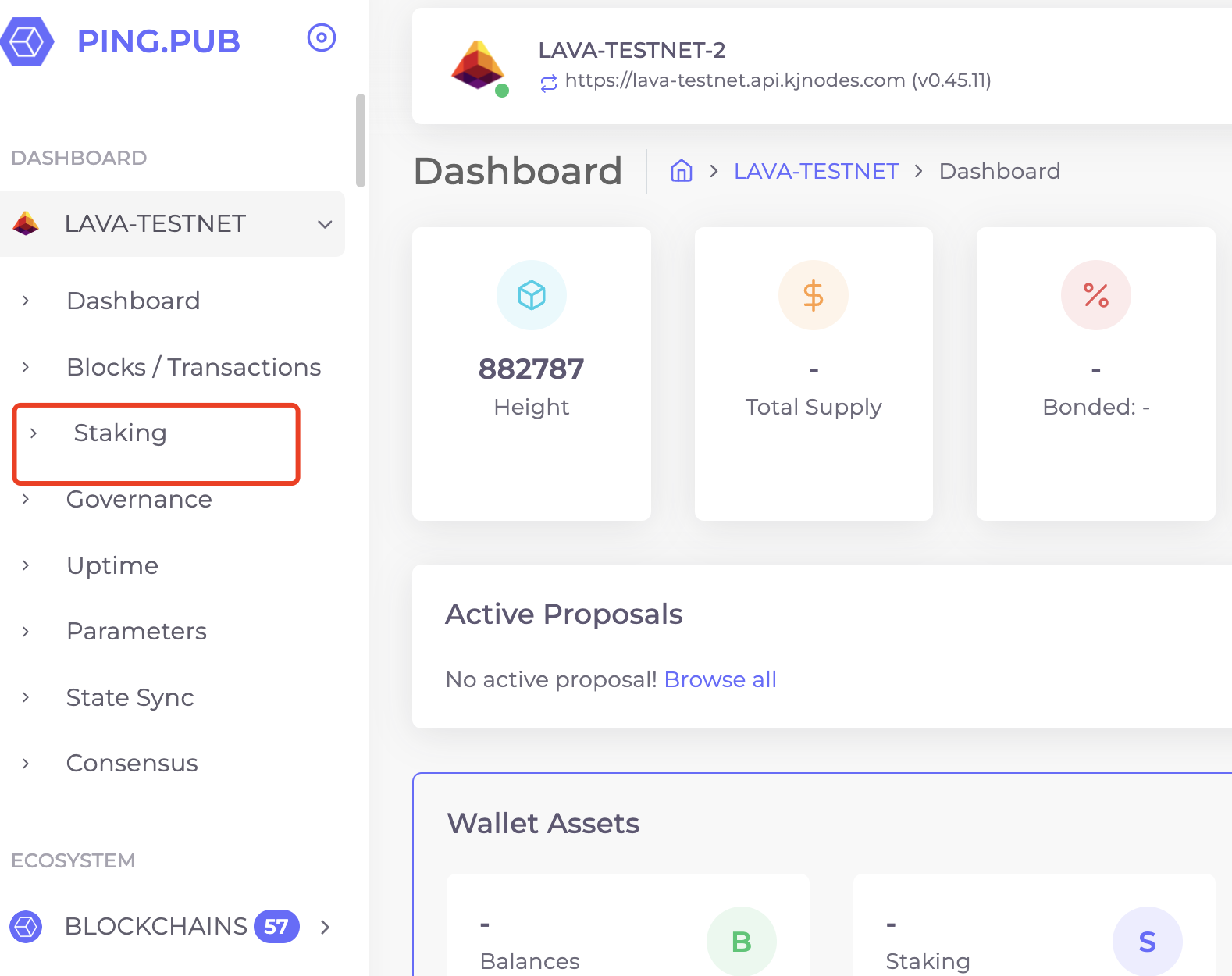Screen dimensions: 1232x976
Task: Click the PING.PUB brand title
Action: coord(158,41)
